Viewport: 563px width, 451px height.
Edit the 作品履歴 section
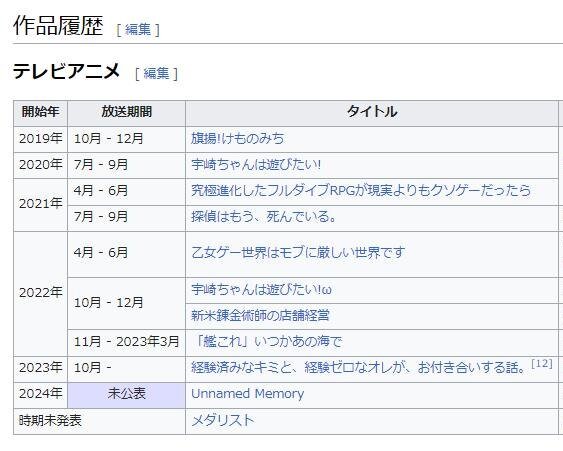point(138,30)
